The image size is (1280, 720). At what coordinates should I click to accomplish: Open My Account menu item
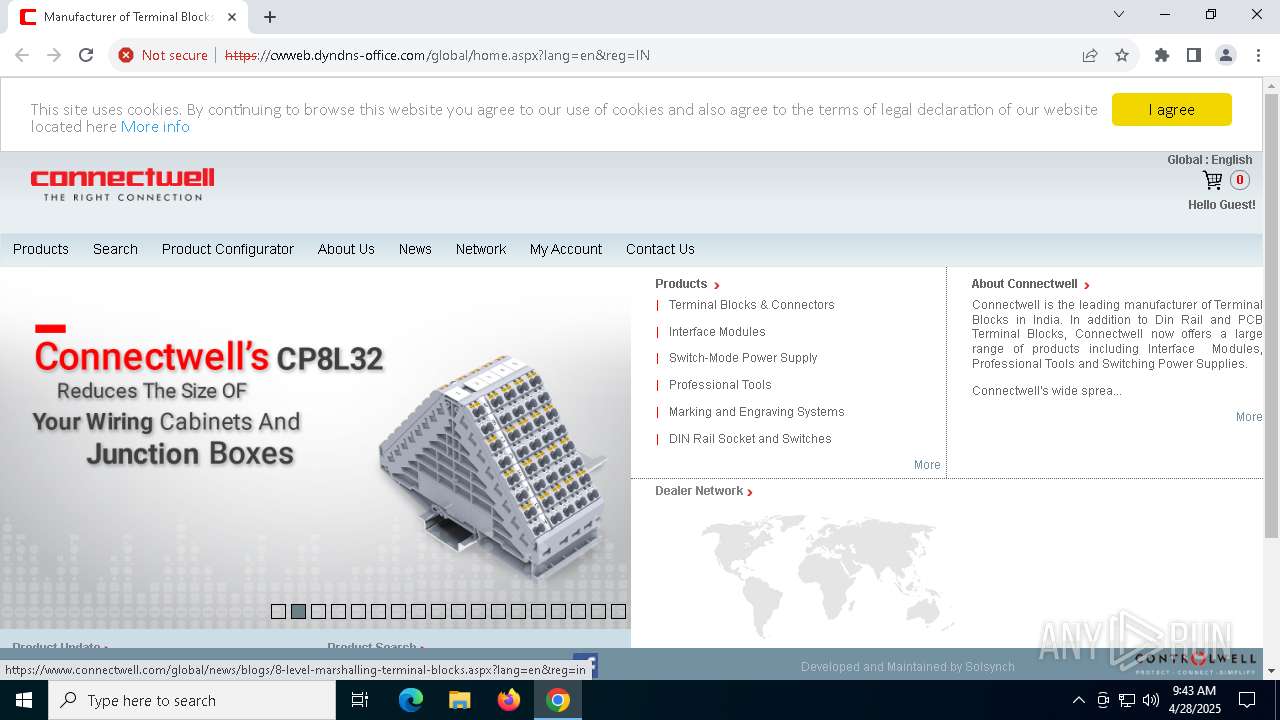(566, 249)
